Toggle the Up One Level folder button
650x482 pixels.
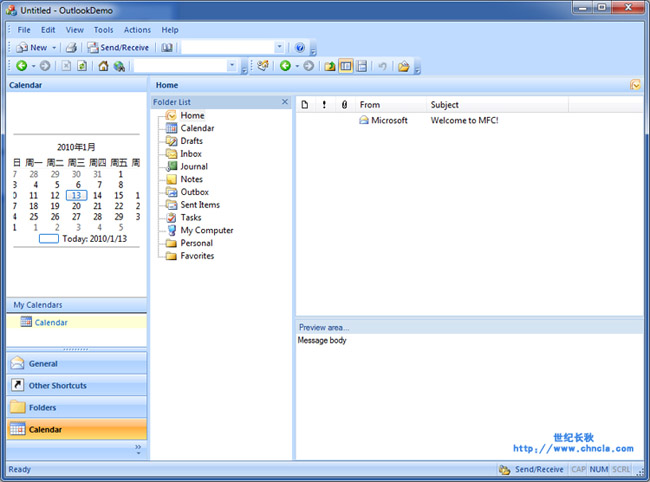[329, 66]
